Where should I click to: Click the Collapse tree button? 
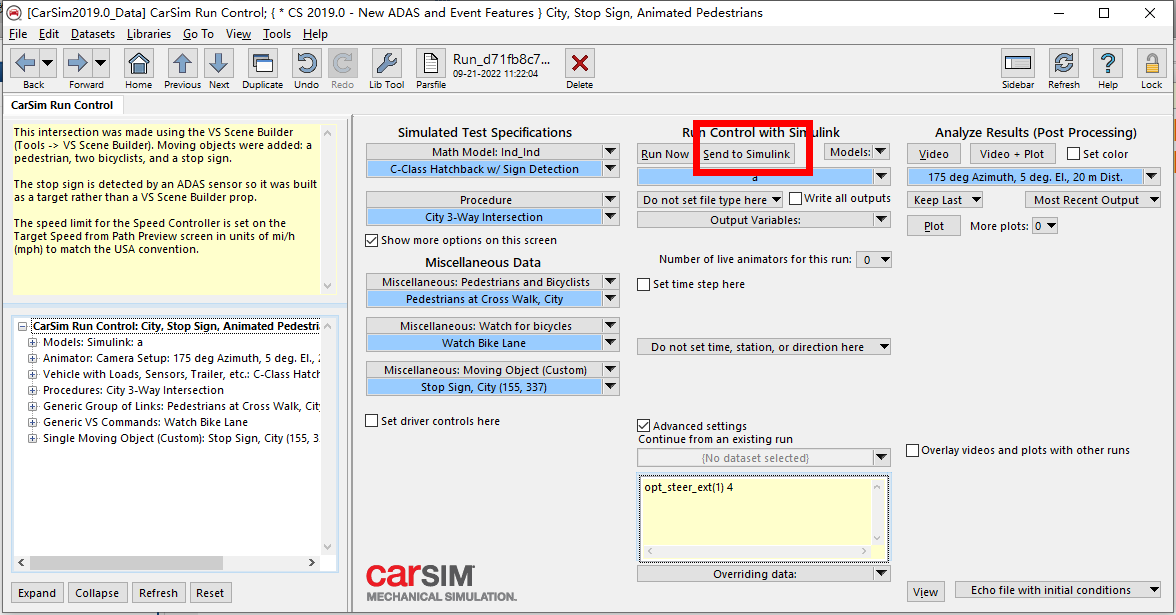click(x=97, y=592)
